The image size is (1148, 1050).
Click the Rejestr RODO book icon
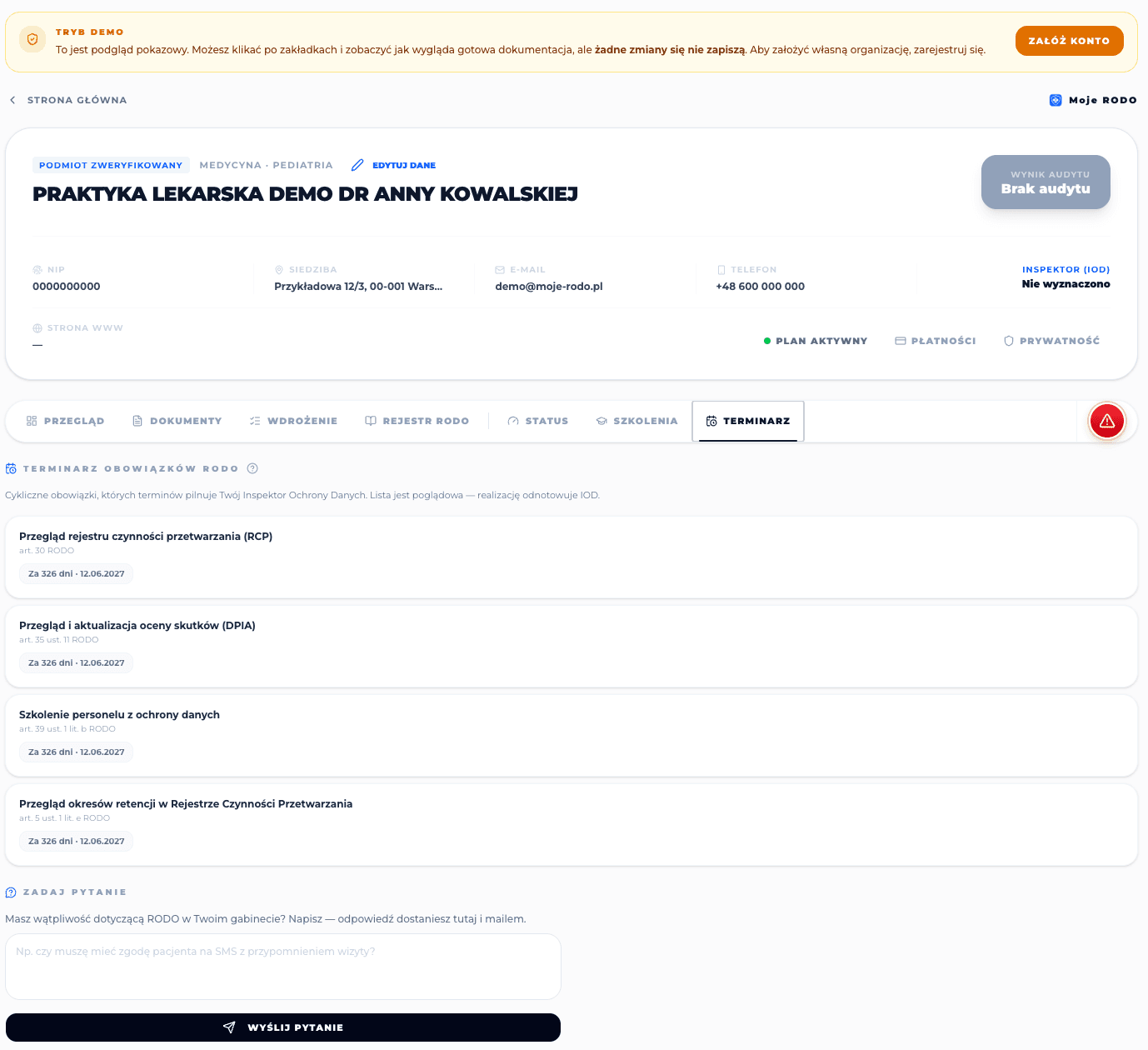pyautogui.click(x=371, y=421)
